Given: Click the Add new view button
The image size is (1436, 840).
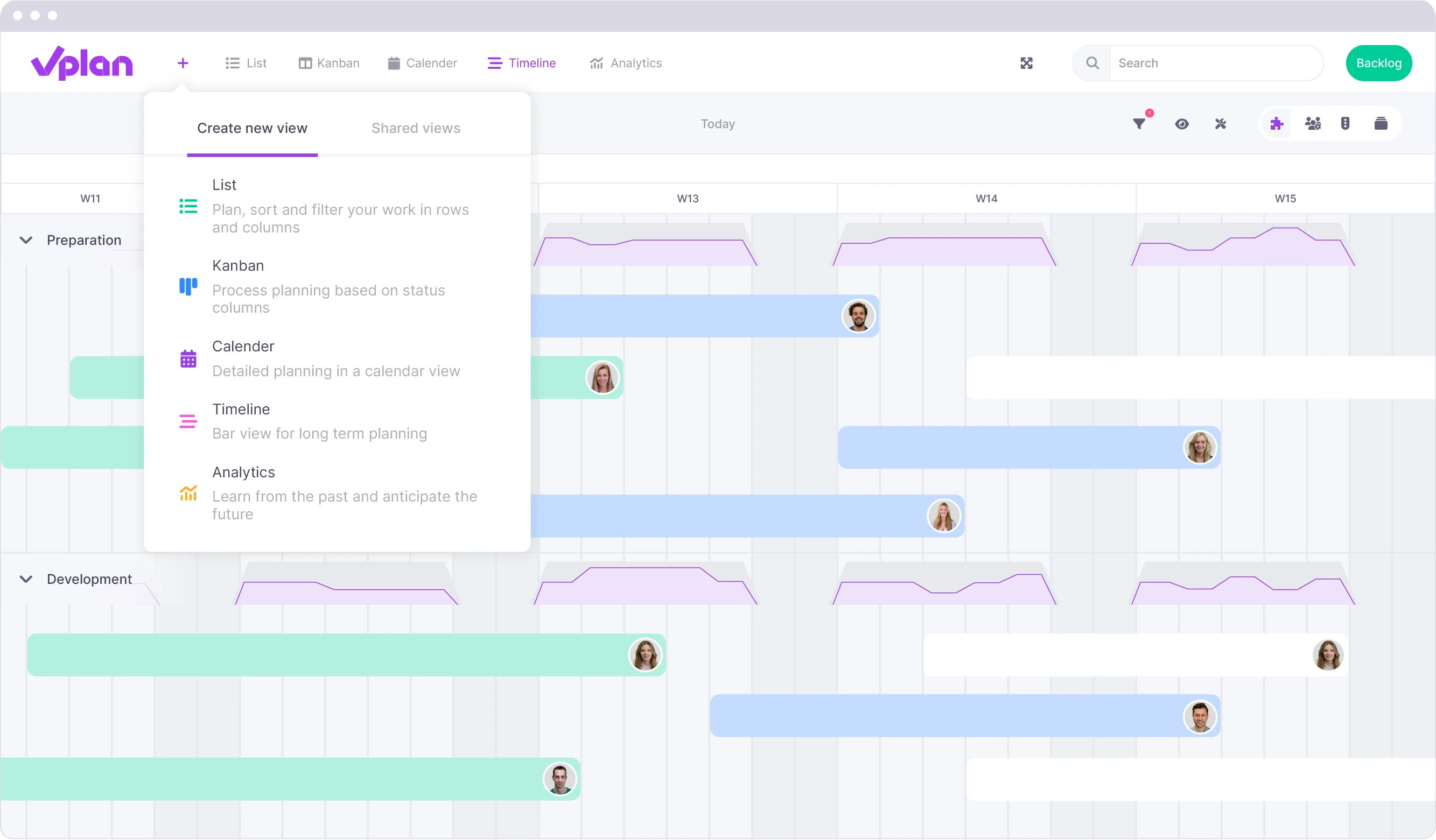Looking at the screenshot, I should tap(182, 63).
